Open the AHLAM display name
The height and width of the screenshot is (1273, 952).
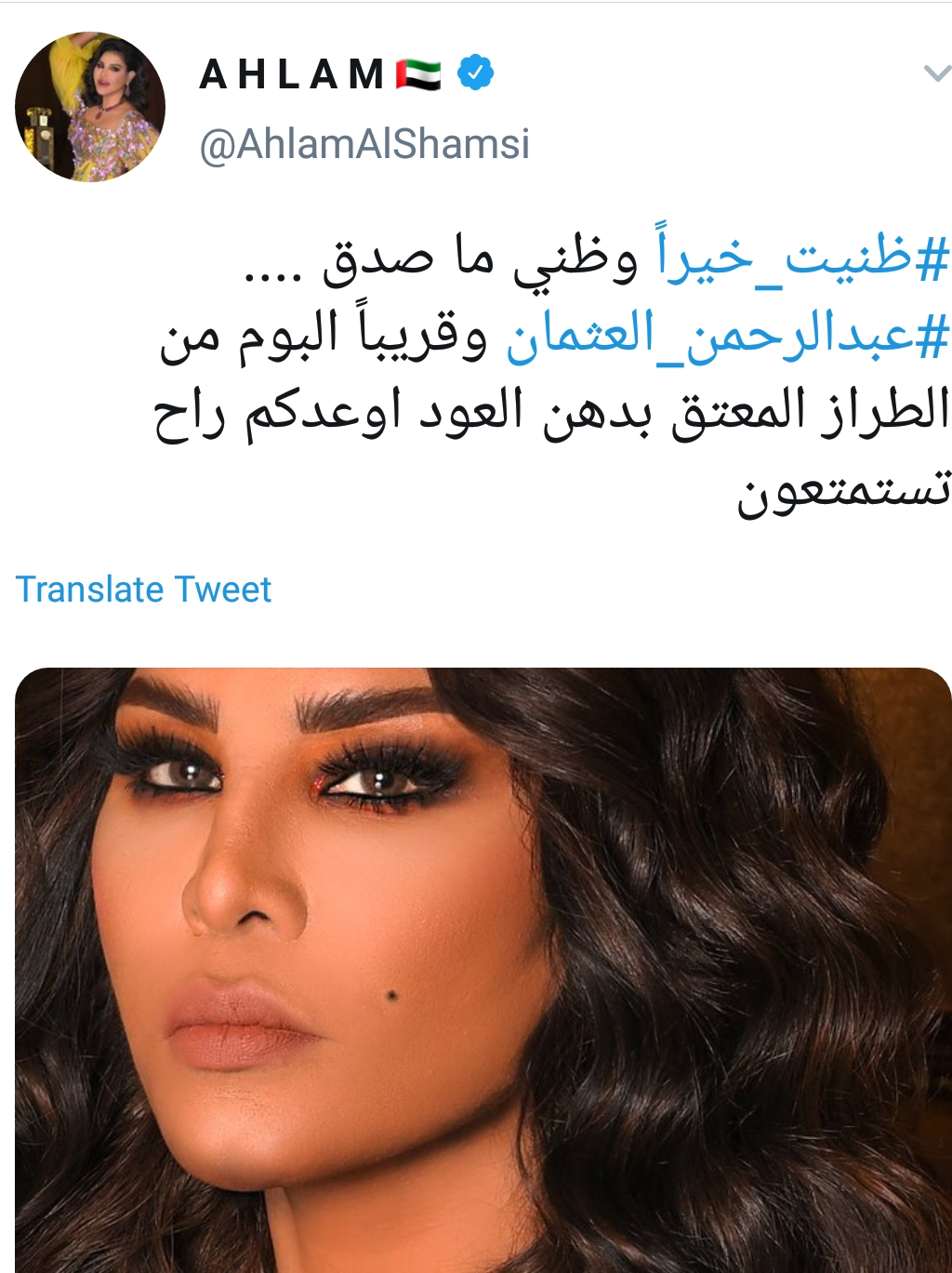point(292,74)
